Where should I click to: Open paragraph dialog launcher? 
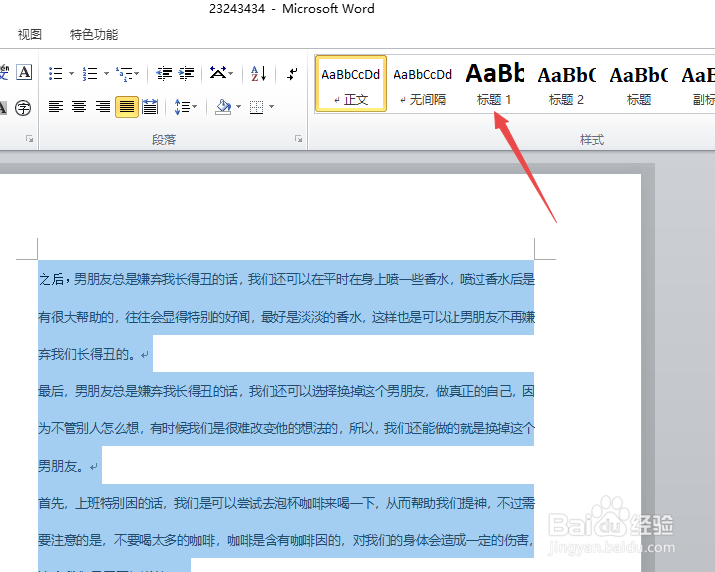click(x=298, y=139)
